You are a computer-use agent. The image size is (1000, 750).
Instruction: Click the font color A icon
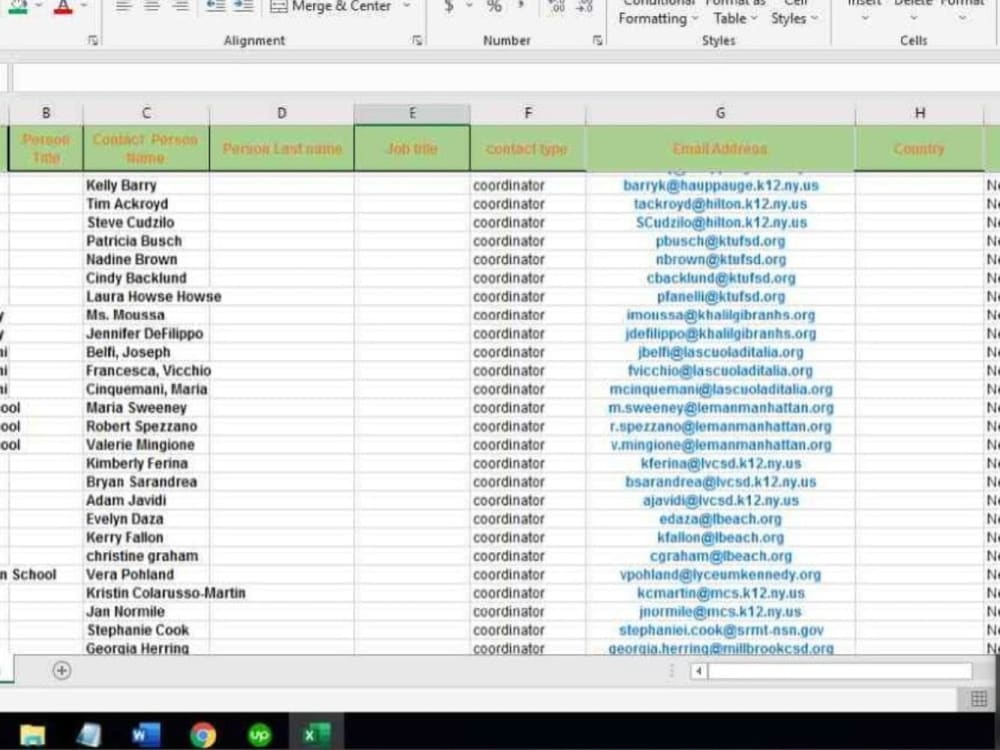pos(63,7)
